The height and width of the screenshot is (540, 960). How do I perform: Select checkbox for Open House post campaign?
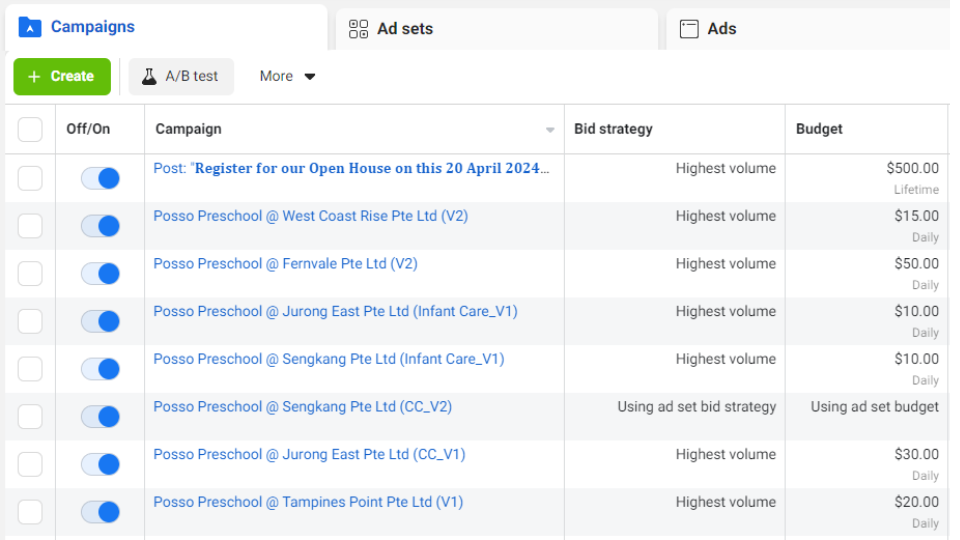tap(30, 178)
